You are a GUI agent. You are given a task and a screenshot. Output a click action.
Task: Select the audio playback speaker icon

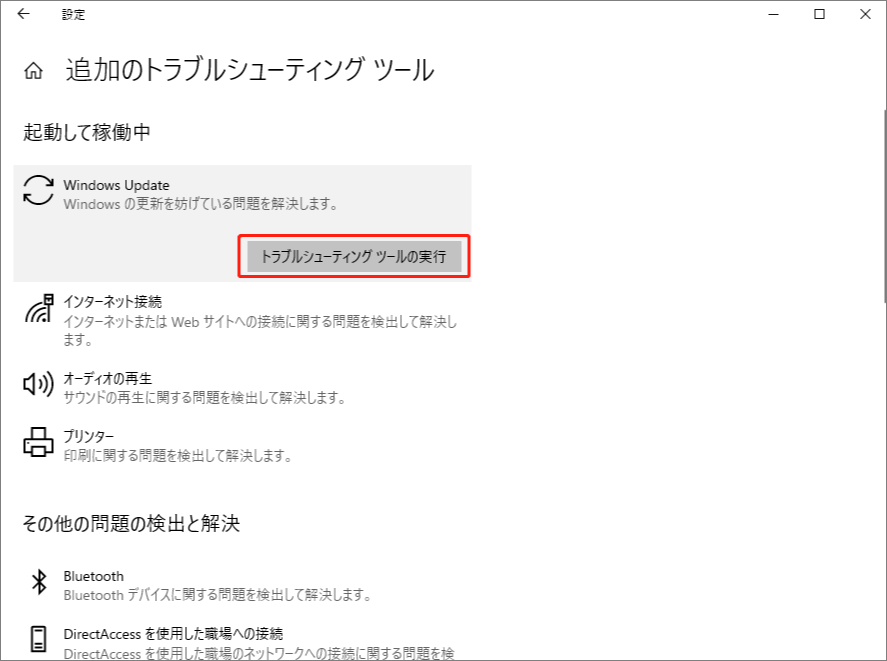pos(38,384)
